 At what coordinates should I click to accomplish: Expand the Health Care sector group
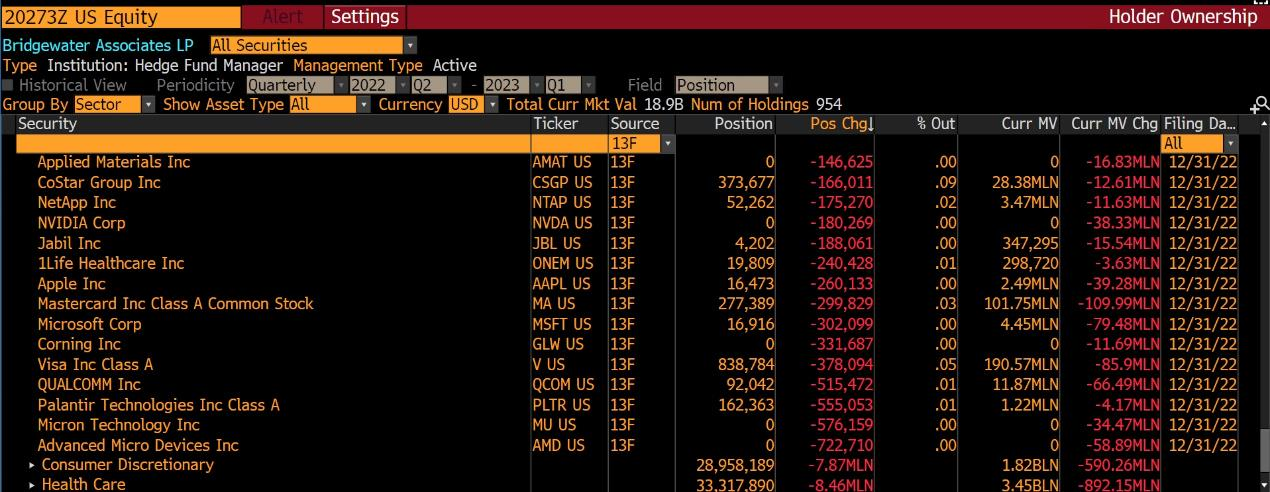32,485
